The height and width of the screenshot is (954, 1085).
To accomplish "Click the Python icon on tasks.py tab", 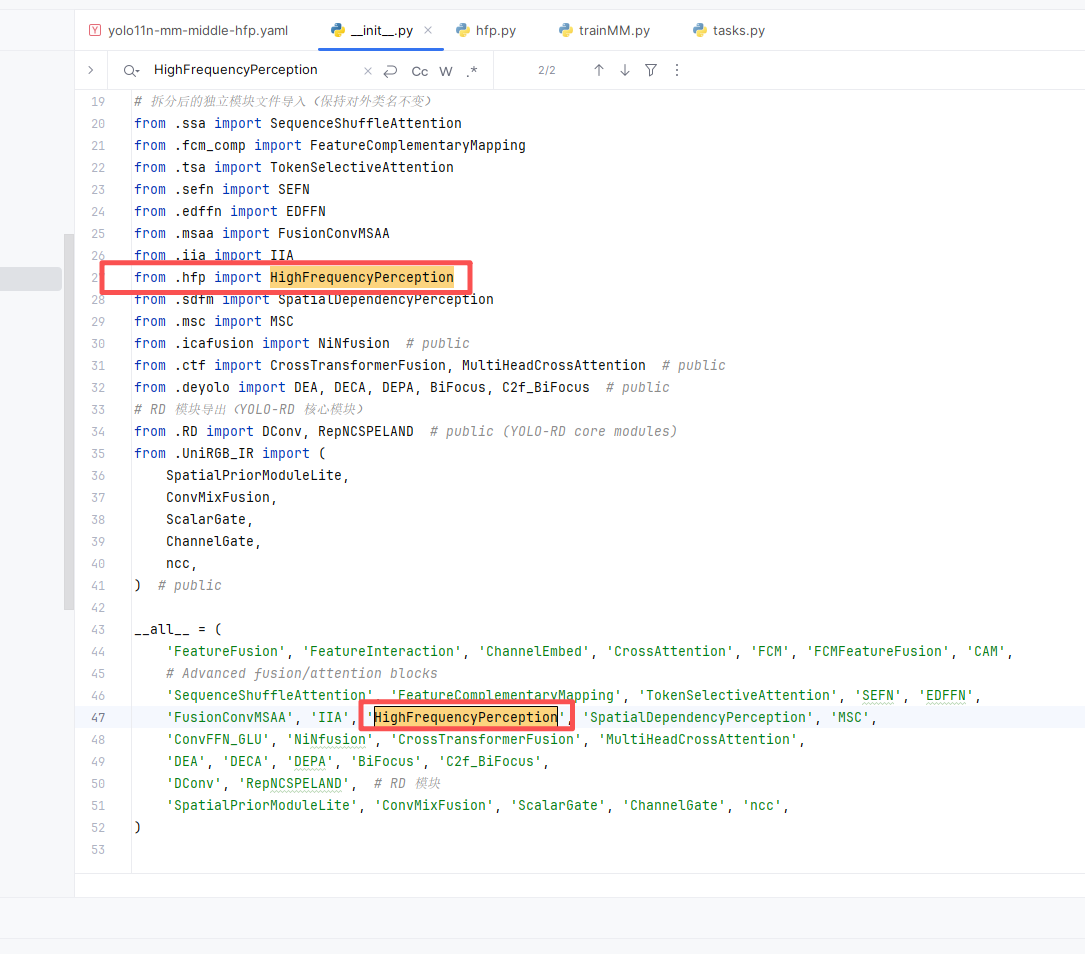I will coord(700,30).
